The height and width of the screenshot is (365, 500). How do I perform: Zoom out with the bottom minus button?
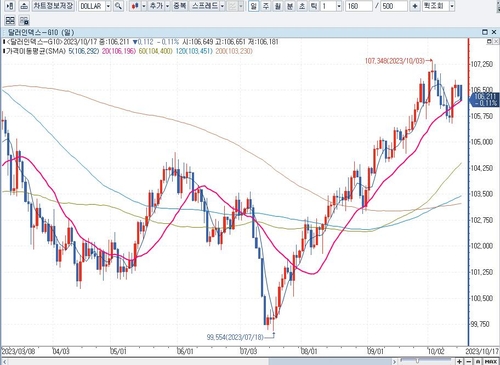(469, 361)
